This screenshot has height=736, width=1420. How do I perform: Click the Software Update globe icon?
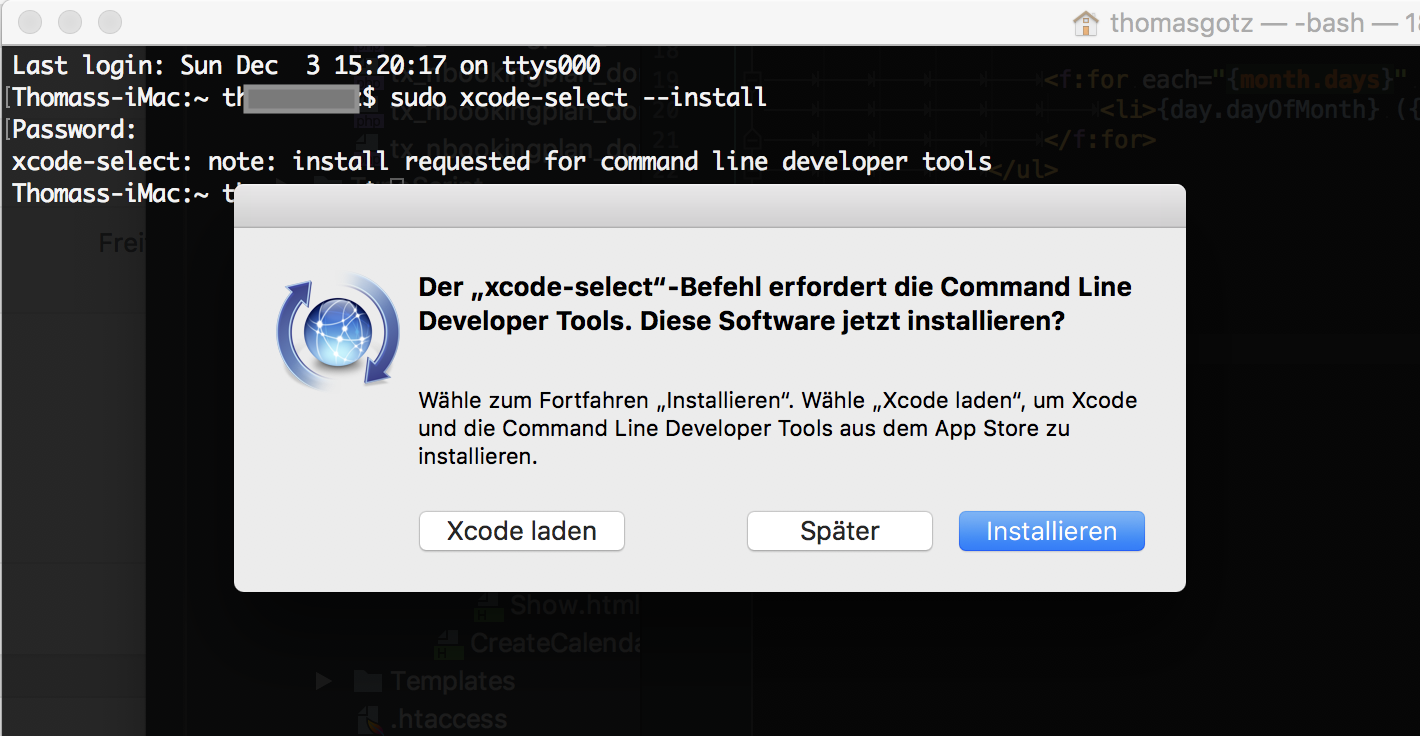[x=338, y=333]
